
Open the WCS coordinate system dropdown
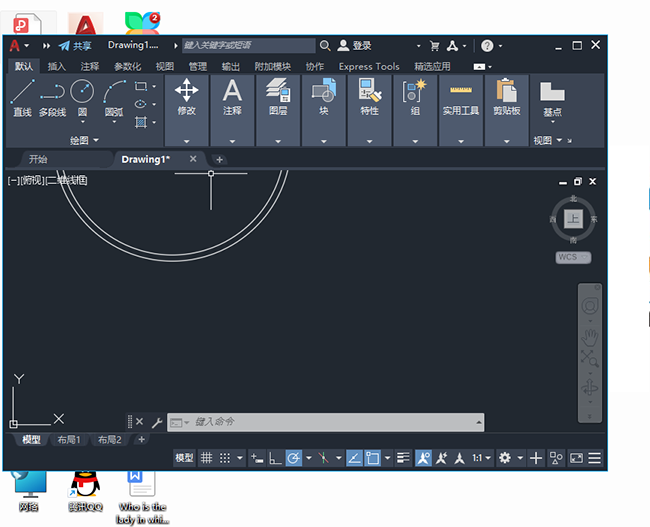(573, 257)
